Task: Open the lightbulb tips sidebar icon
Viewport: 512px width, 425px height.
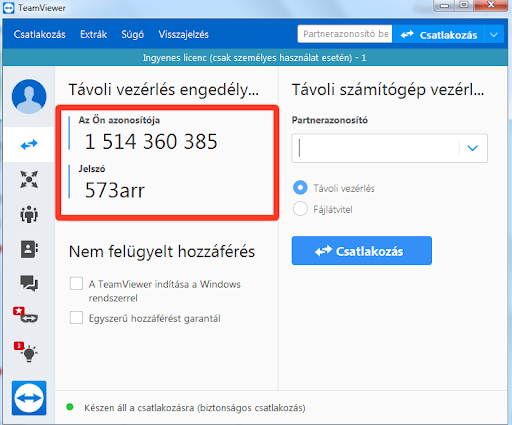Action: (x=26, y=352)
